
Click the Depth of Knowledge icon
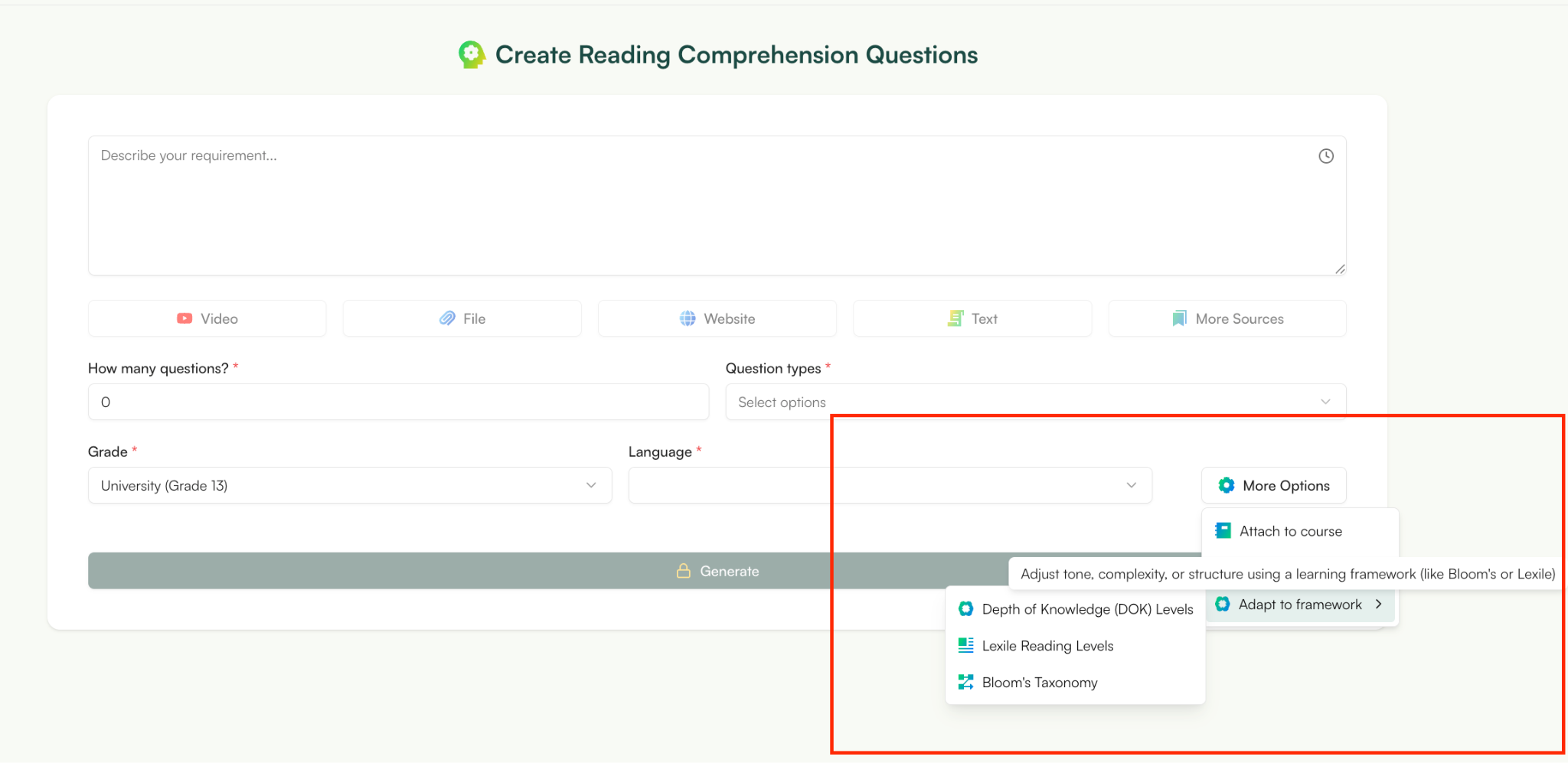tap(966, 608)
